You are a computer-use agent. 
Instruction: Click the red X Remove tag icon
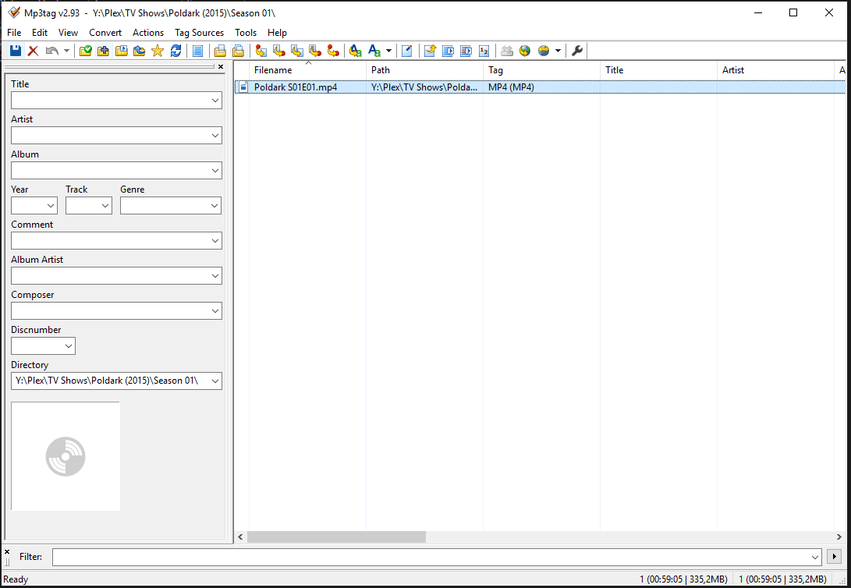33,50
